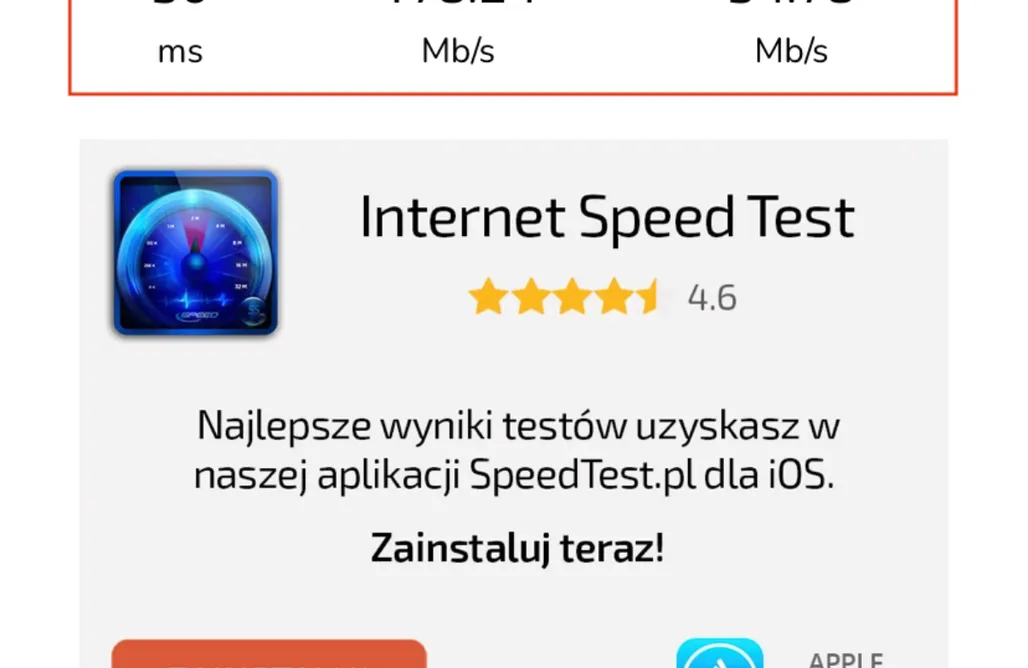Click the first rating star
1028x668 pixels.
(488, 296)
